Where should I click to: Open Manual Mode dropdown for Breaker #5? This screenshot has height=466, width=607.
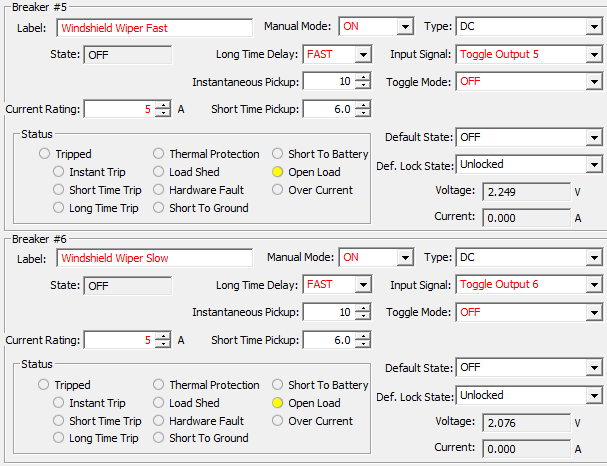[405, 26]
